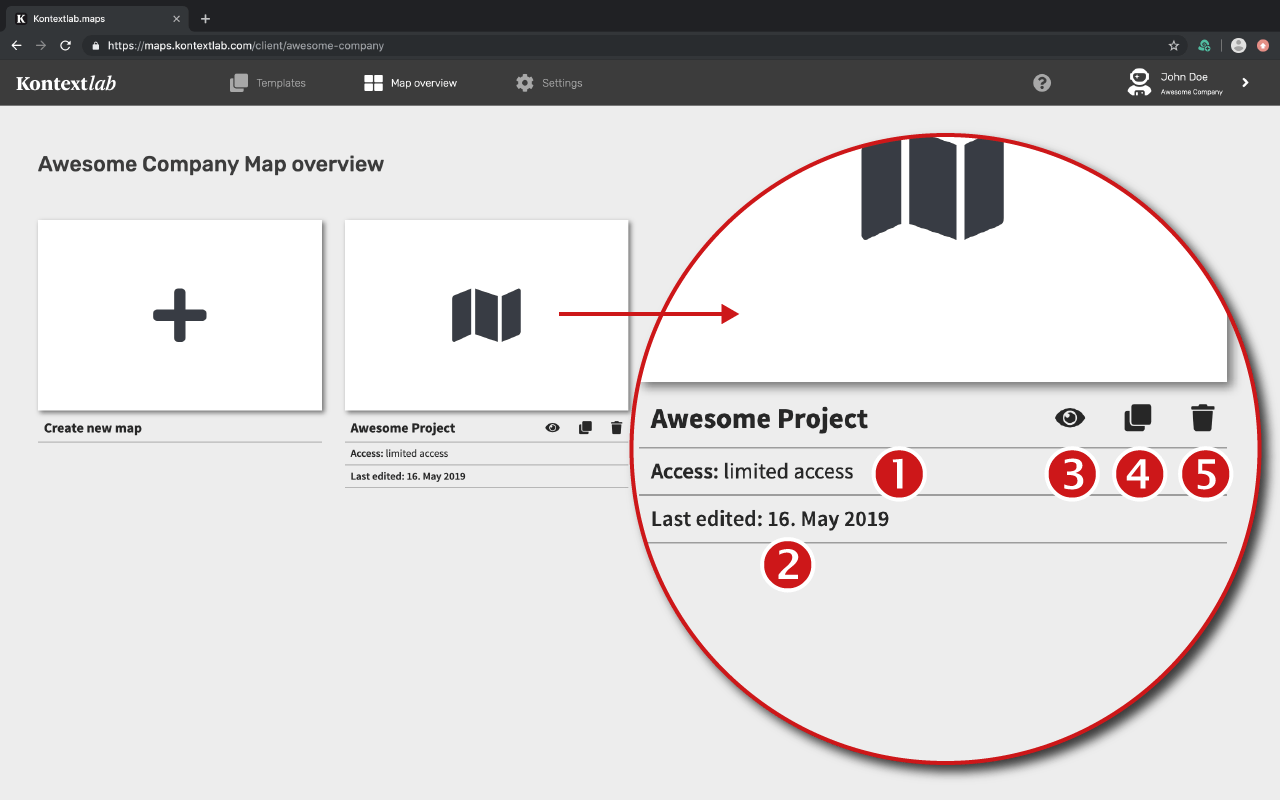
Task: Go back in browser history
Action: tap(17, 46)
